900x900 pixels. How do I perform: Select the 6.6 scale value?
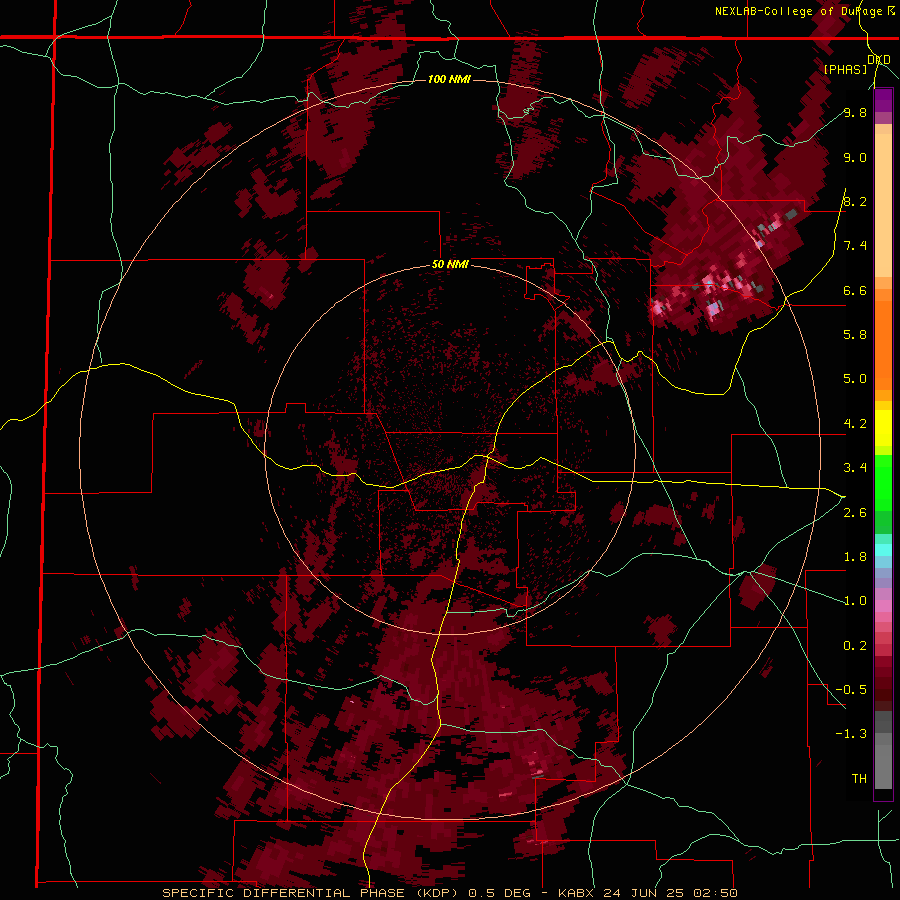click(855, 290)
